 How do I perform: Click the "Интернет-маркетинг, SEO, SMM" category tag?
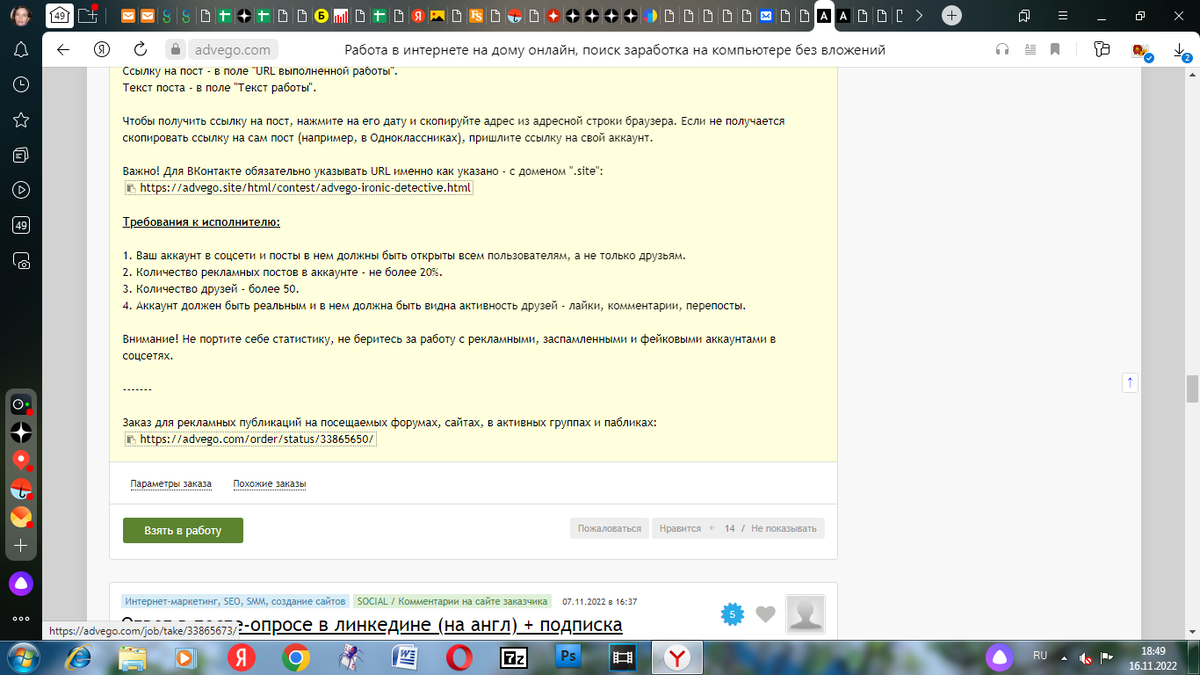pos(235,602)
